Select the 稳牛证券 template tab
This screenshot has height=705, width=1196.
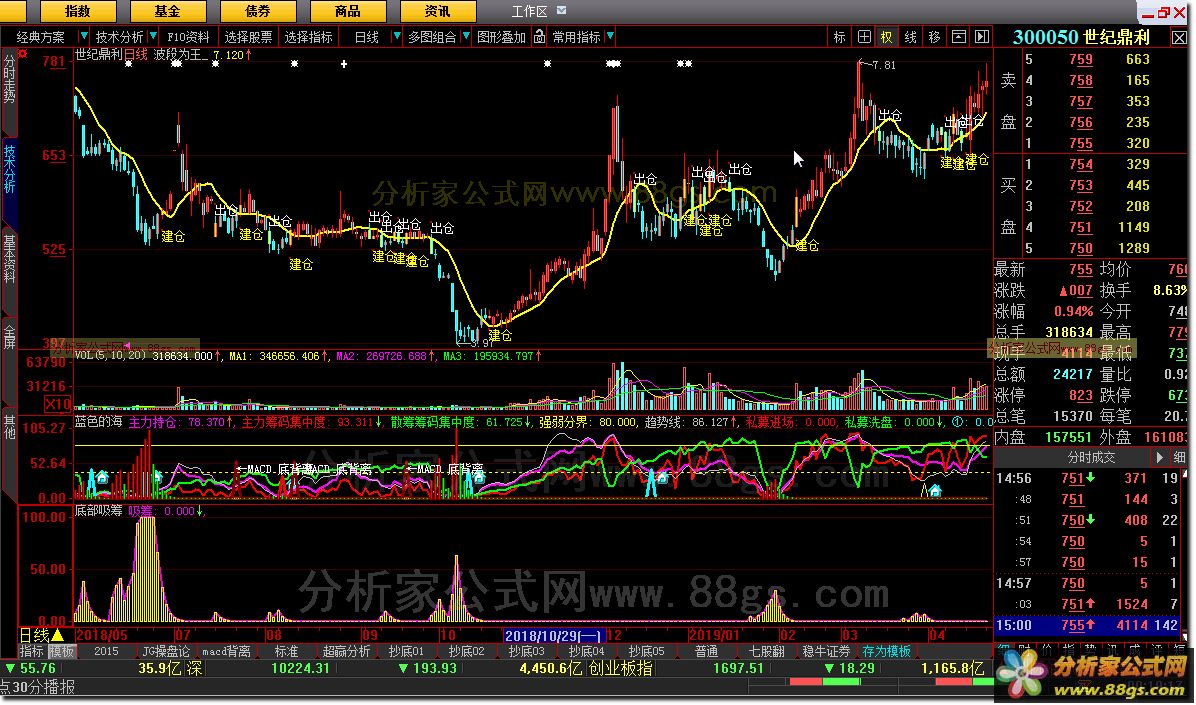tap(826, 652)
